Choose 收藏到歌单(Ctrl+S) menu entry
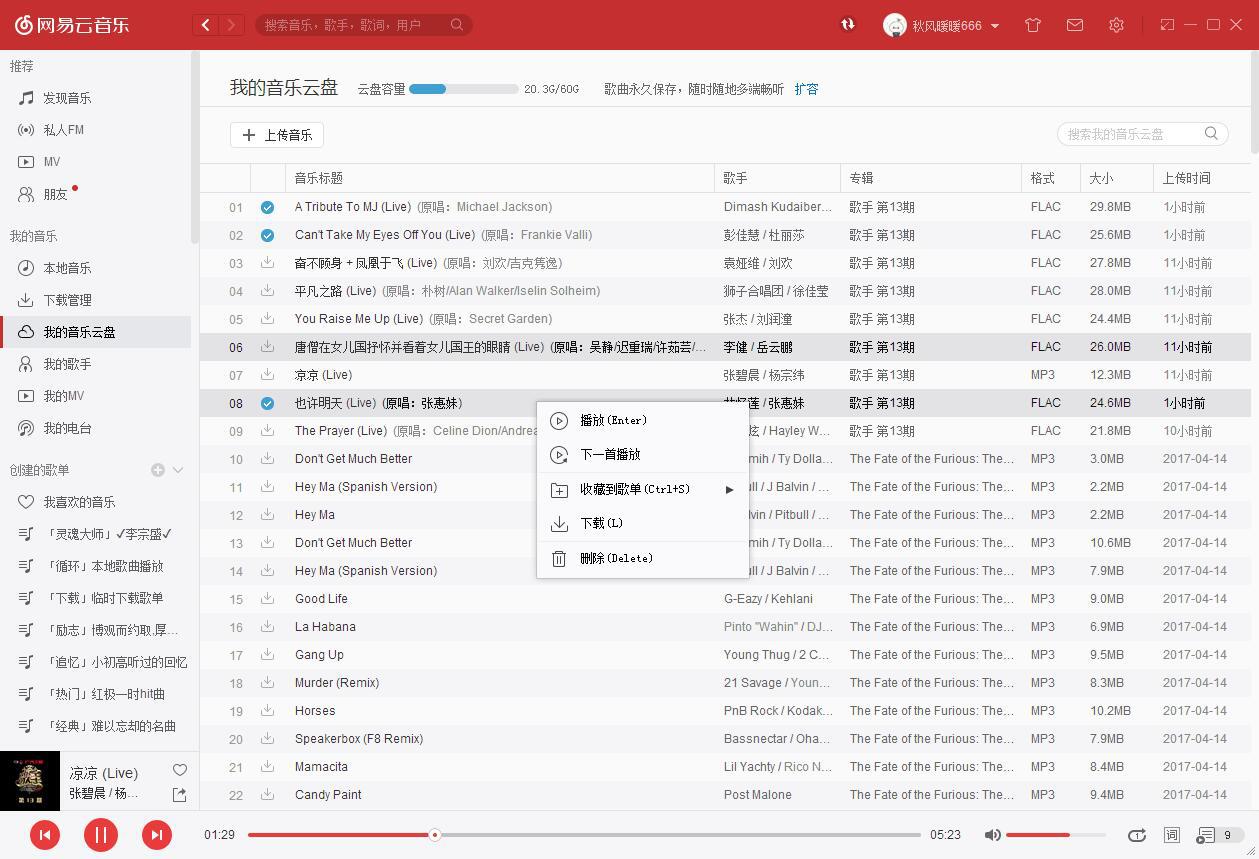The height and width of the screenshot is (859, 1259). [x=643, y=489]
